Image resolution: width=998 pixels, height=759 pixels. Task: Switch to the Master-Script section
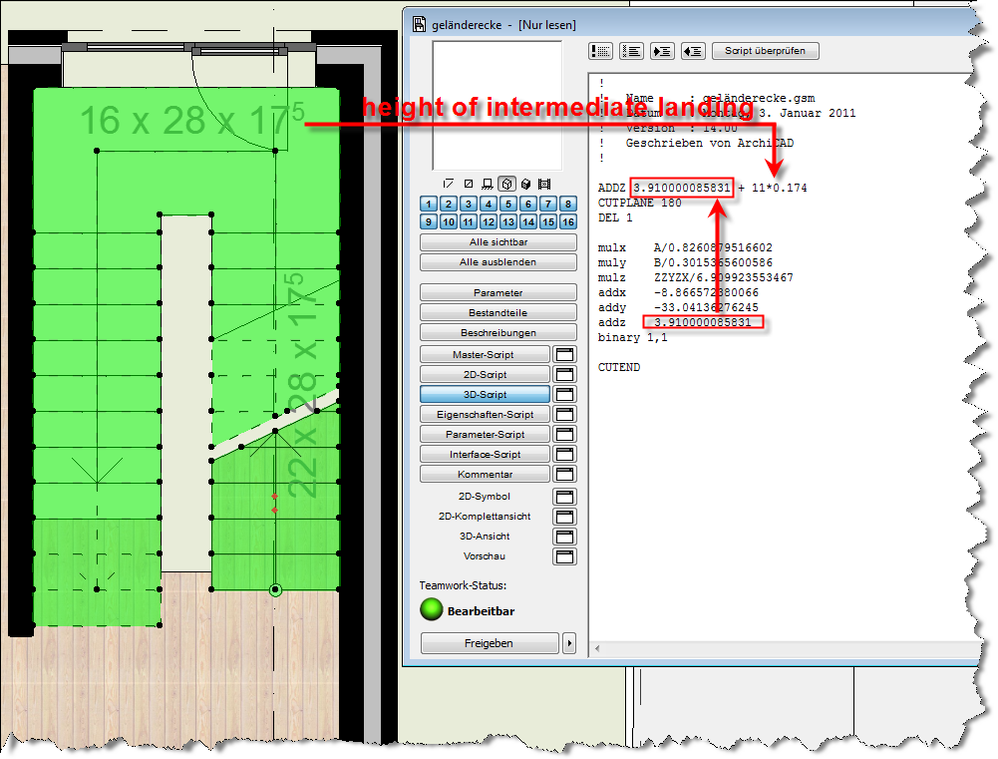(484, 355)
